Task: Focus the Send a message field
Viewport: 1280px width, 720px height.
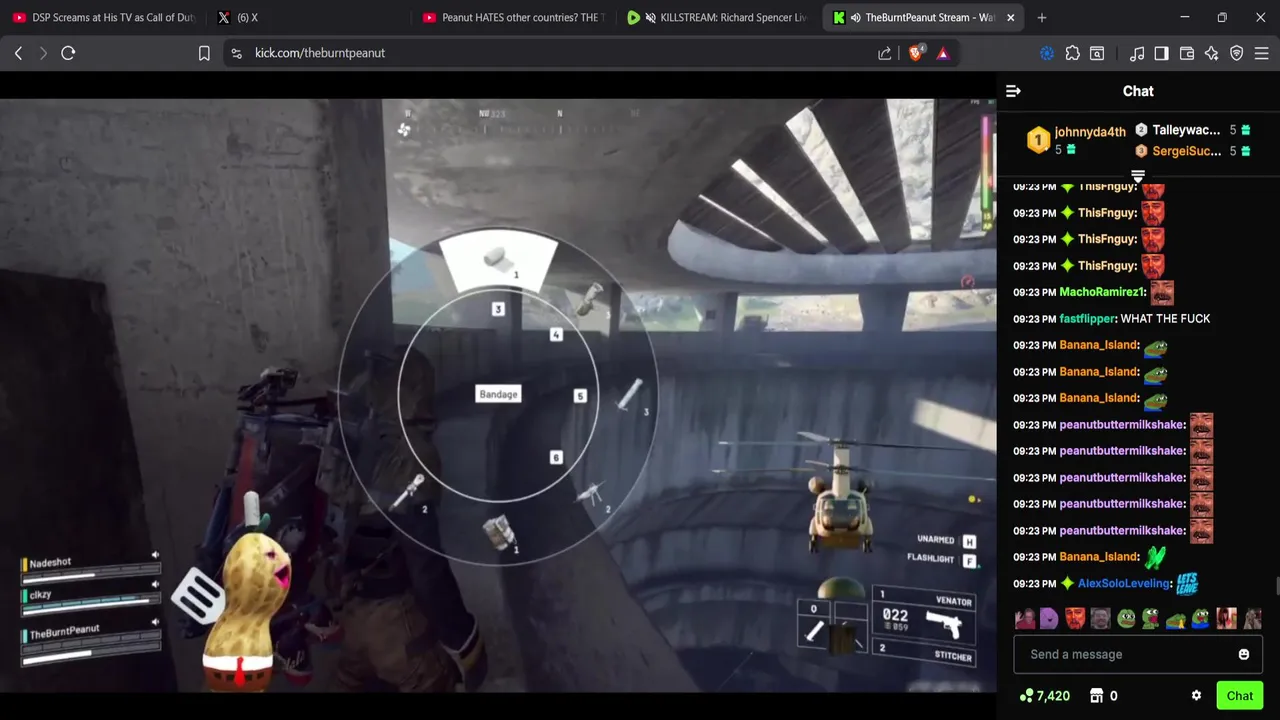Action: pyautogui.click(x=1138, y=654)
